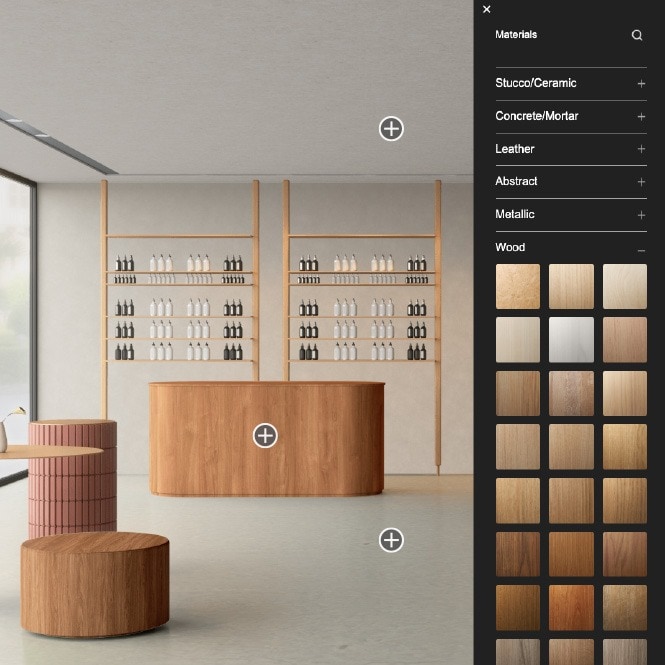Click the plus hotspot on the wall
Image resolution: width=665 pixels, height=665 pixels.
point(391,129)
